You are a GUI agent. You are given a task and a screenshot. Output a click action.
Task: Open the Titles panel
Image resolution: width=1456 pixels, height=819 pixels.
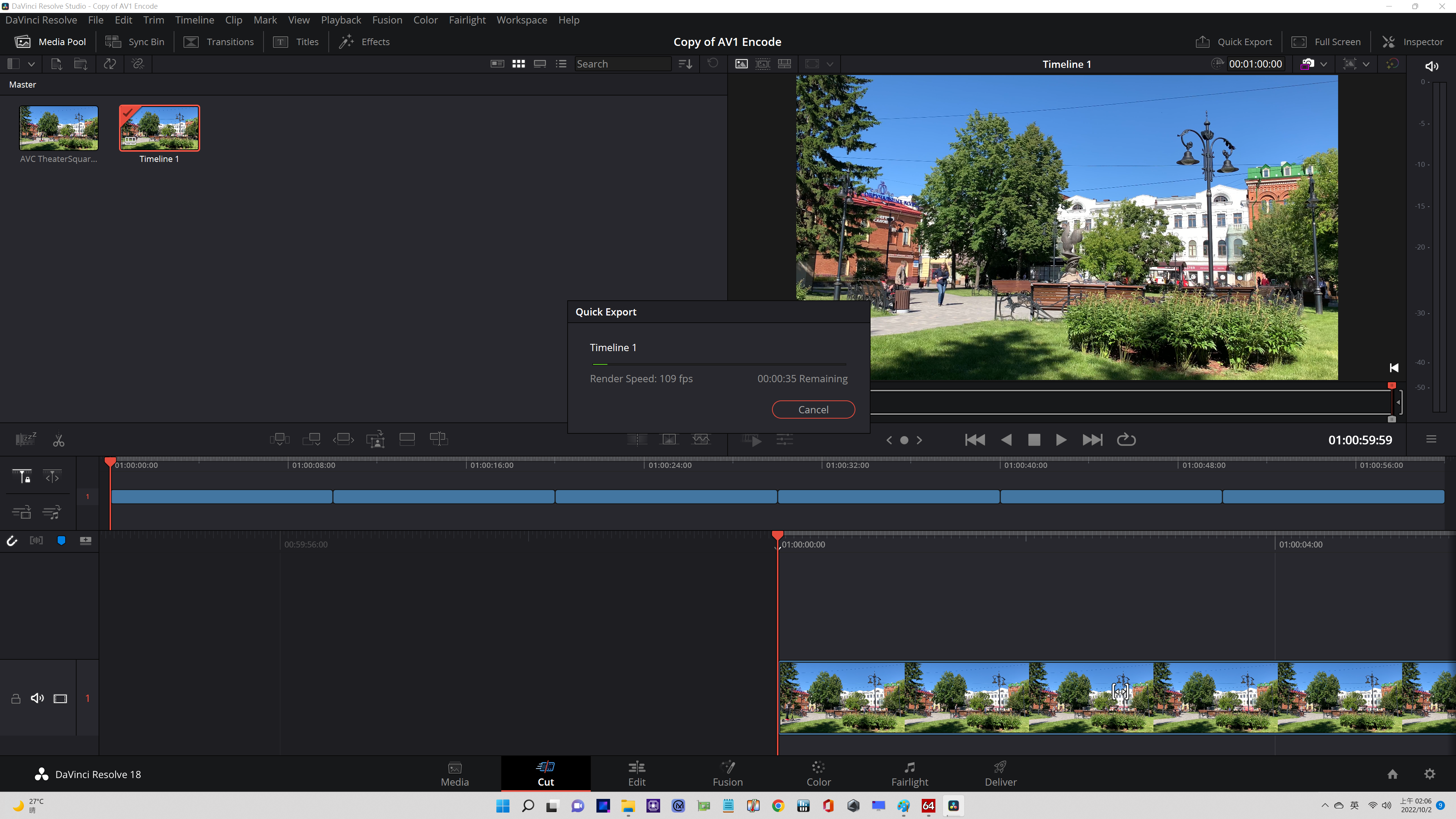tap(296, 42)
